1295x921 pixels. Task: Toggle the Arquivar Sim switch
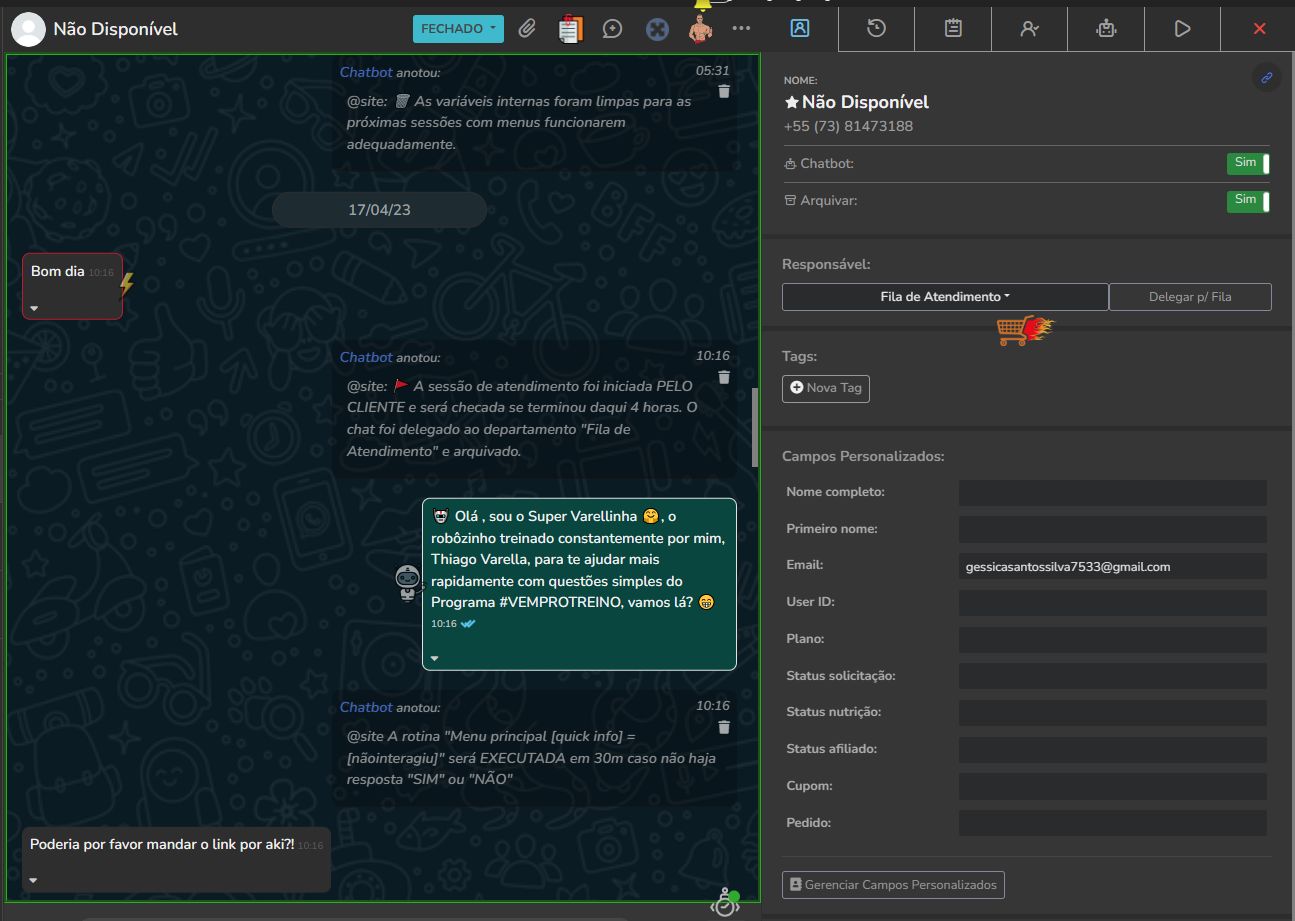click(x=1248, y=201)
